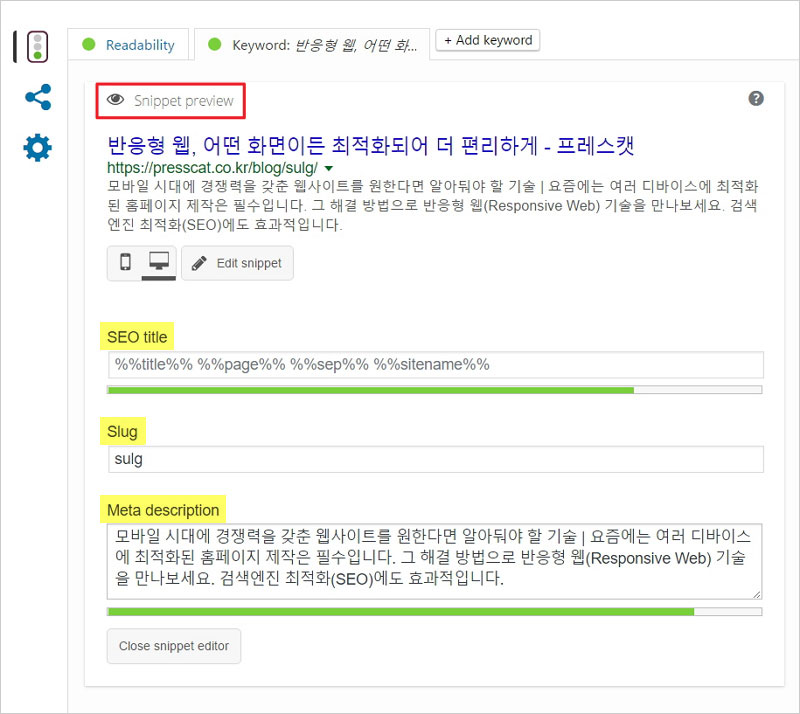Click the green dot on Keyword tab

[215, 44]
